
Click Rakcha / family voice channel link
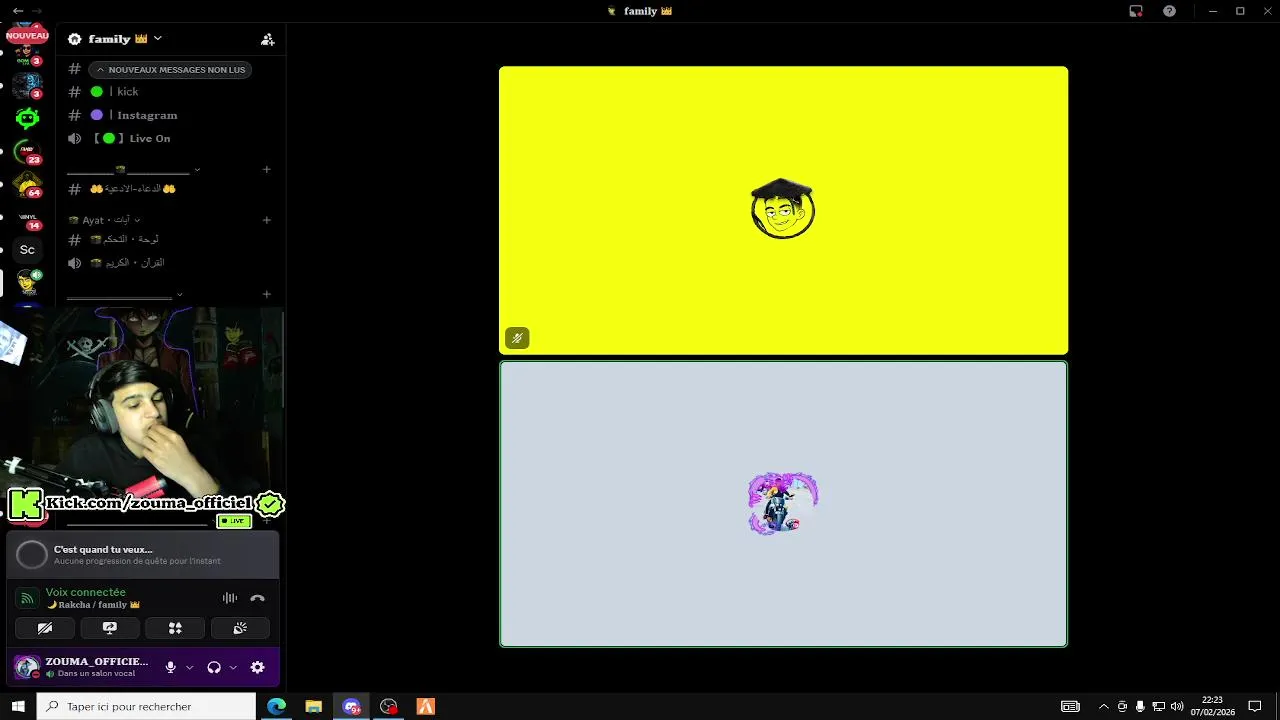pos(93,605)
